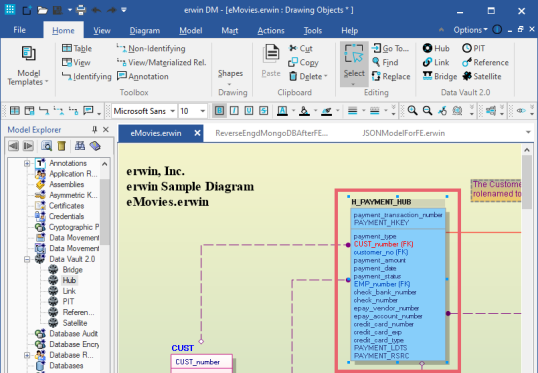The height and width of the screenshot is (373, 538).
Task: Collapse the Data Vault 2.0 node
Action: tap(27, 259)
